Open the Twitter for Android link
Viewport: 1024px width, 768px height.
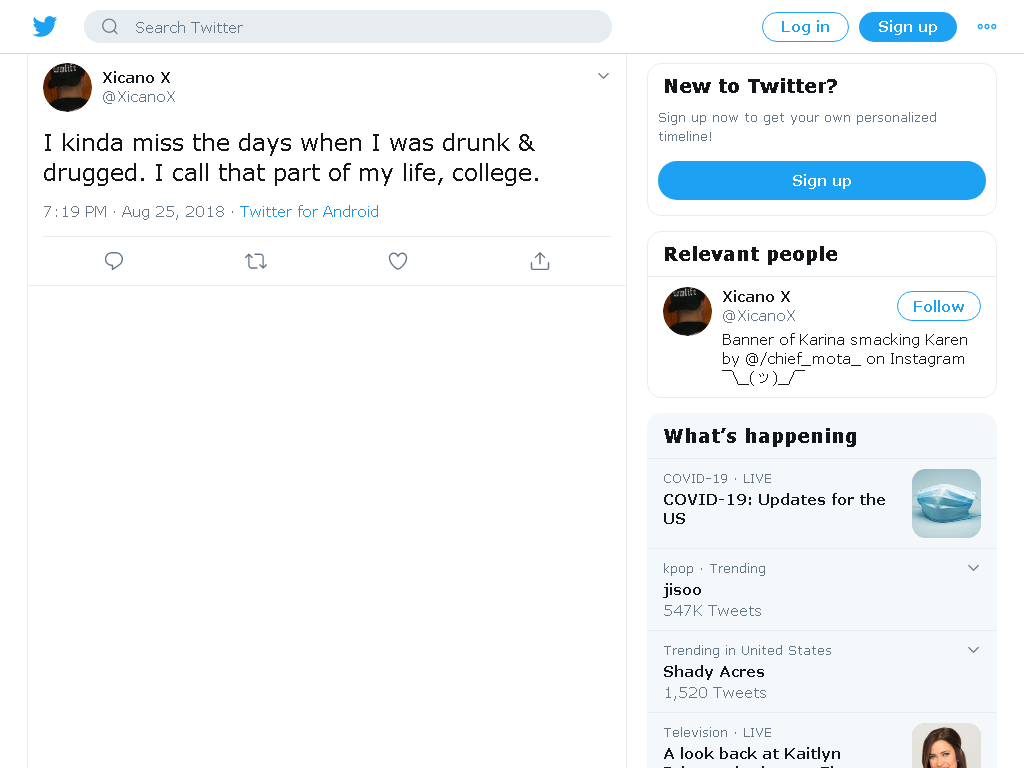coord(309,212)
